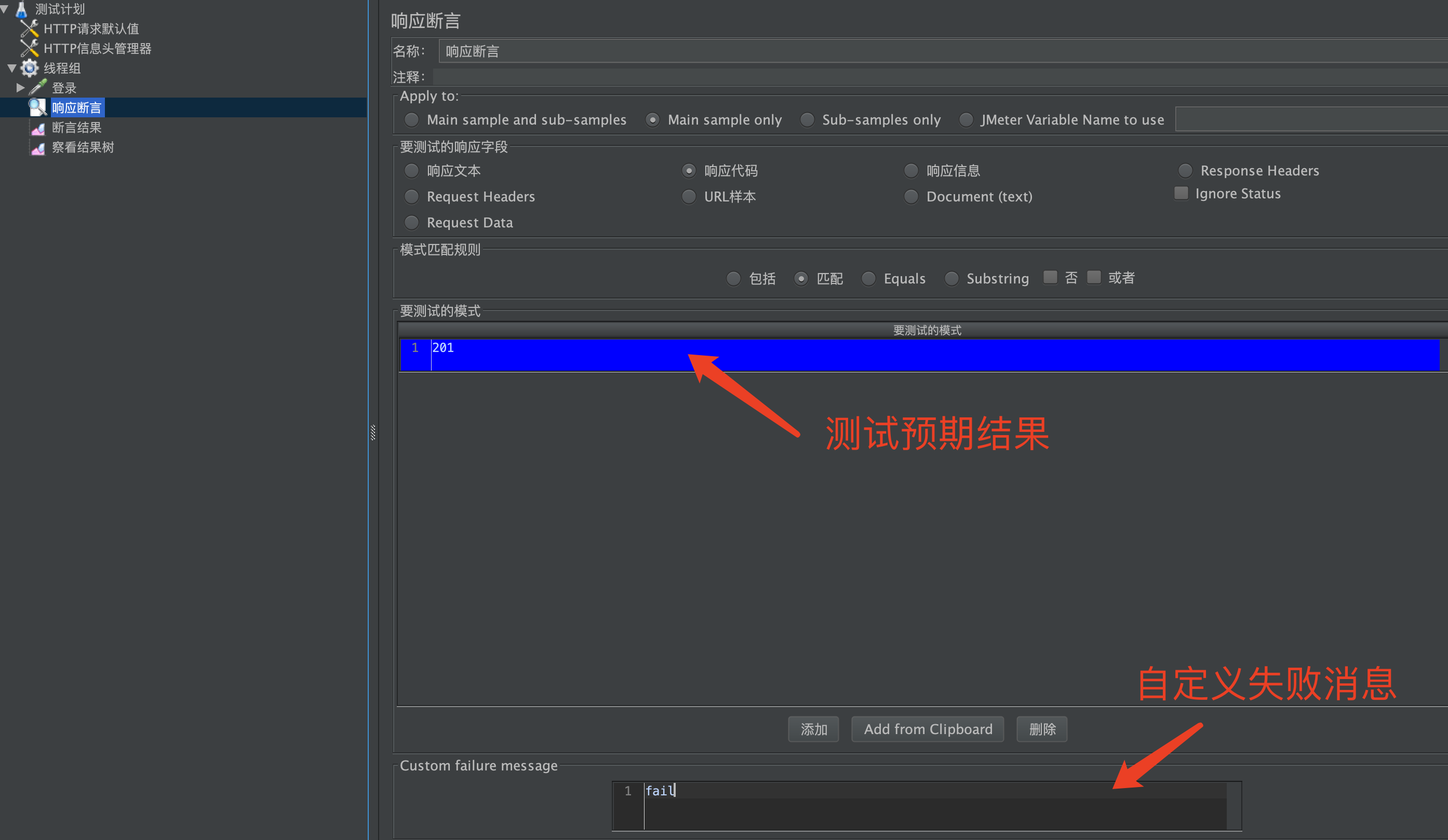Image resolution: width=1448 pixels, height=840 pixels.
Task: Click the 登录 sampler pipette icon
Action: 38,87
